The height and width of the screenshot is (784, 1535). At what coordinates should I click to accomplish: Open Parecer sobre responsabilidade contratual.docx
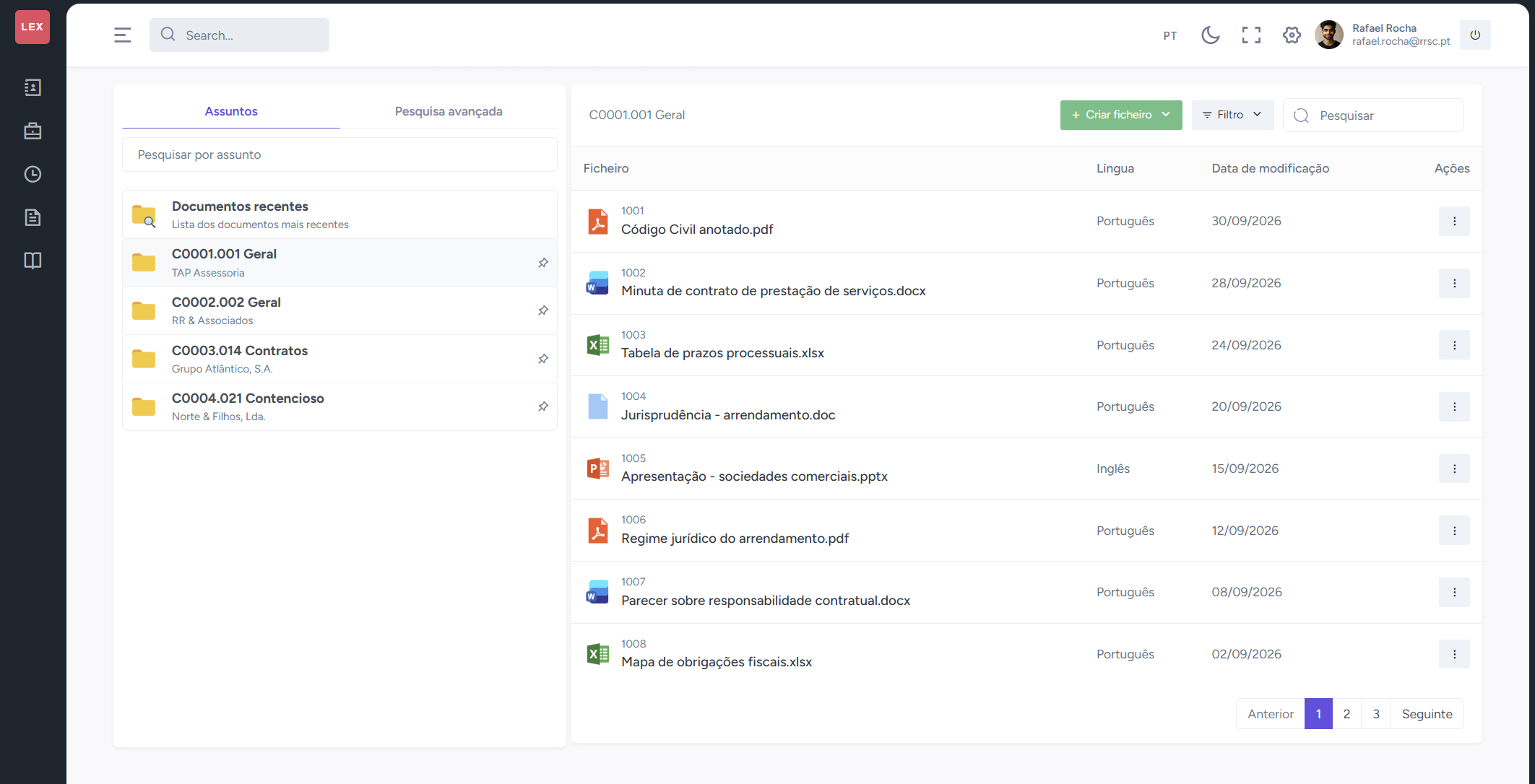(765, 601)
